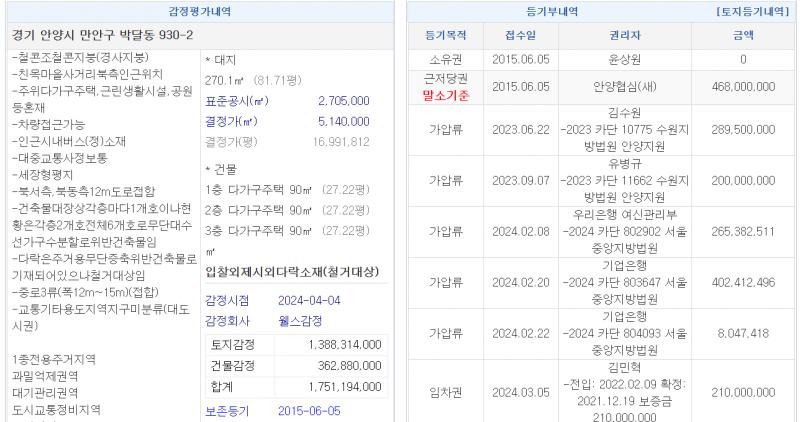
Task: Select the 소유권 row owner 윤상원
Action: point(624,60)
